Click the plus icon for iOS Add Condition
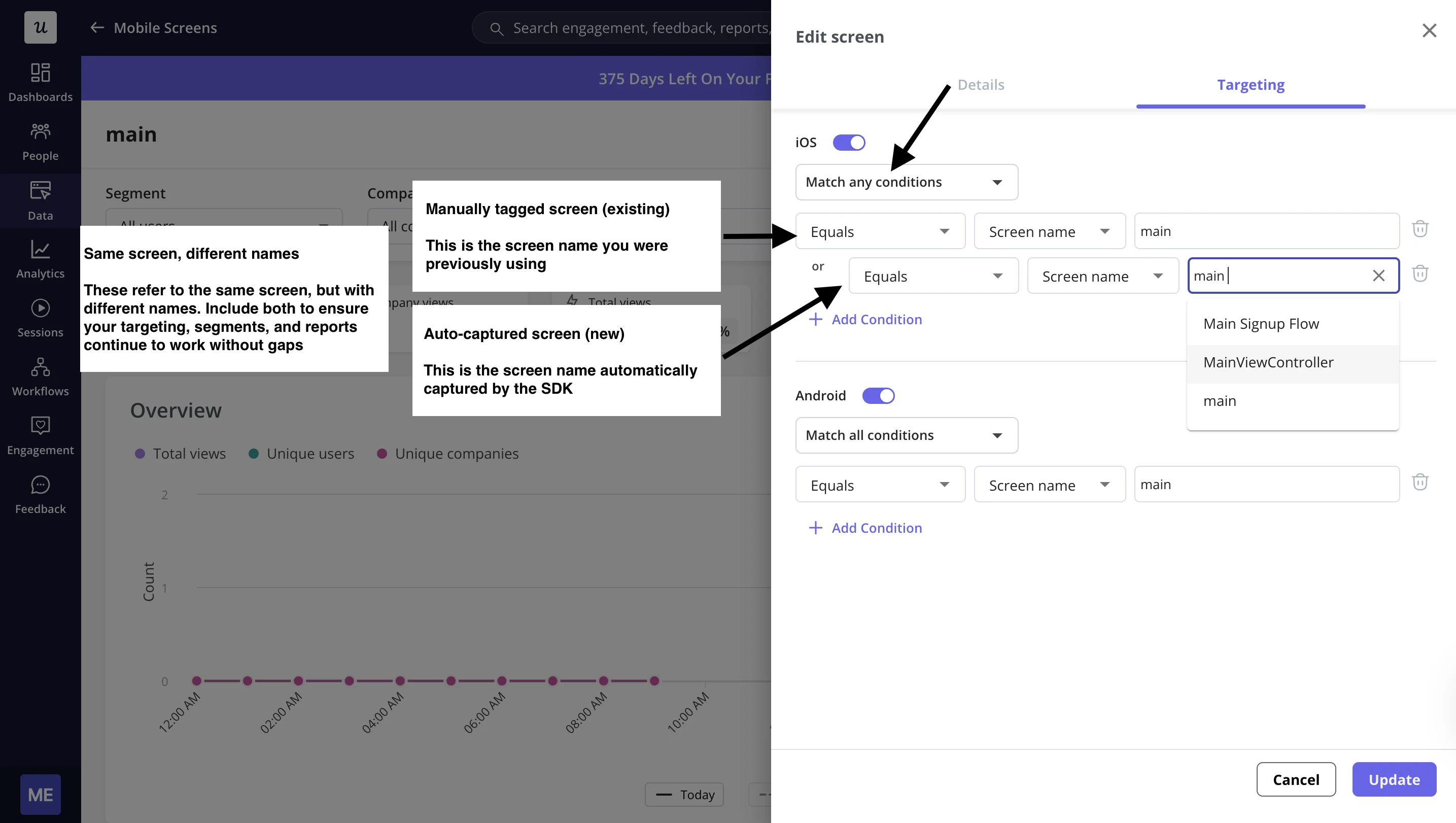1456x823 pixels. pyautogui.click(x=815, y=319)
